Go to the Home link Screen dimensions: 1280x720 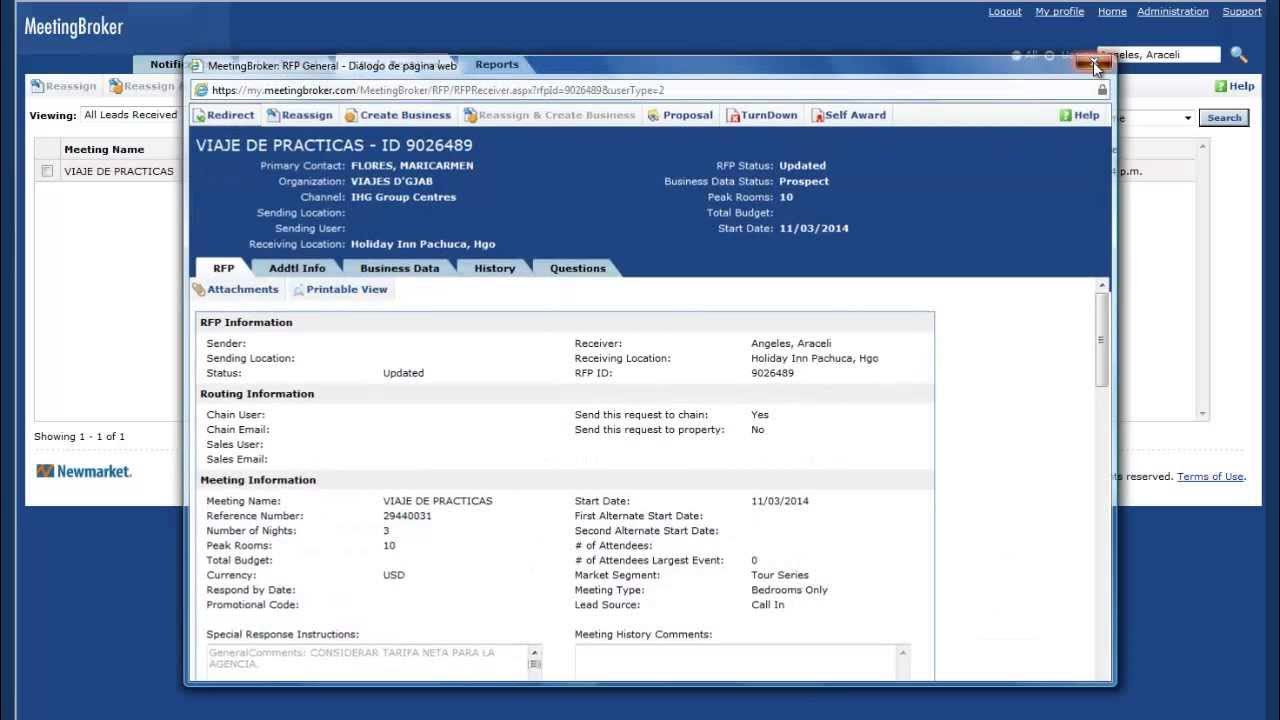1112,12
